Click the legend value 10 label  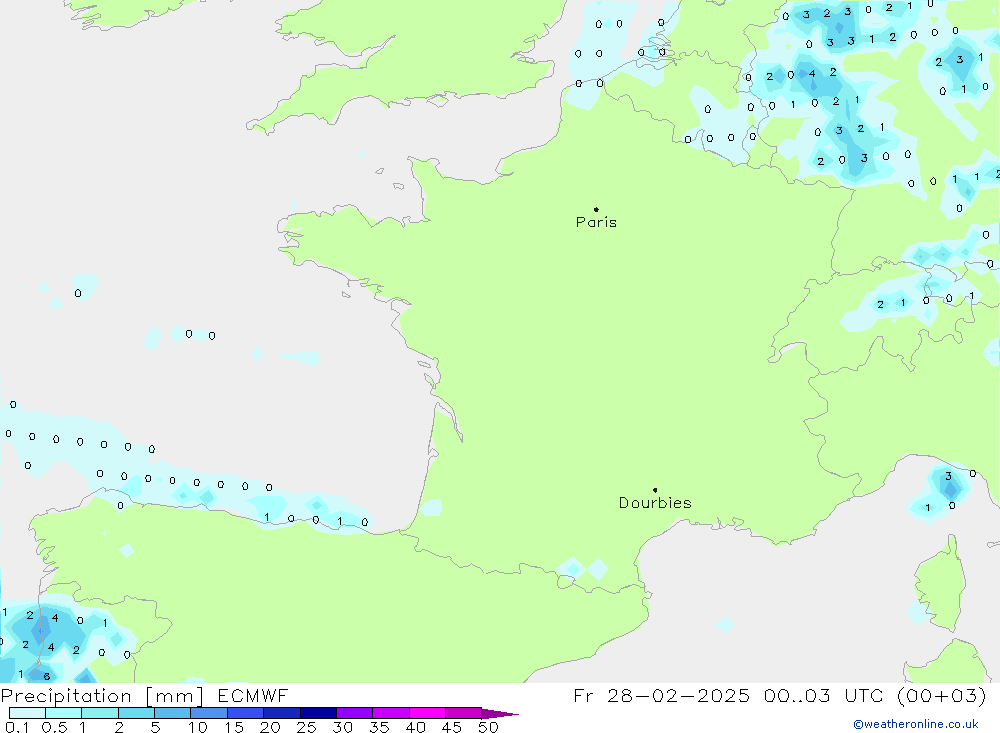[x=198, y=727]
